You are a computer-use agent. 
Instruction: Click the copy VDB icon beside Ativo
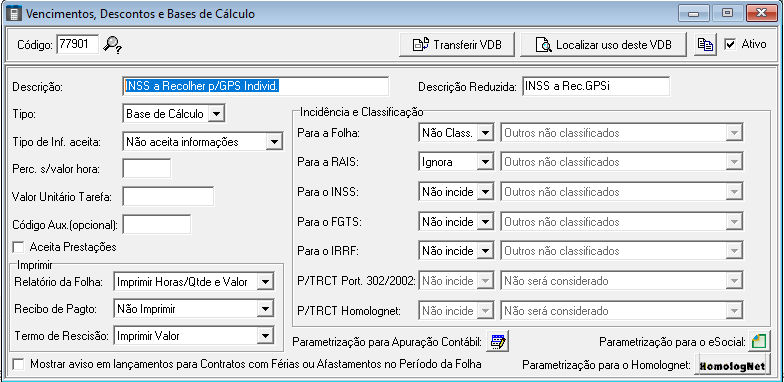click(706, 45)
